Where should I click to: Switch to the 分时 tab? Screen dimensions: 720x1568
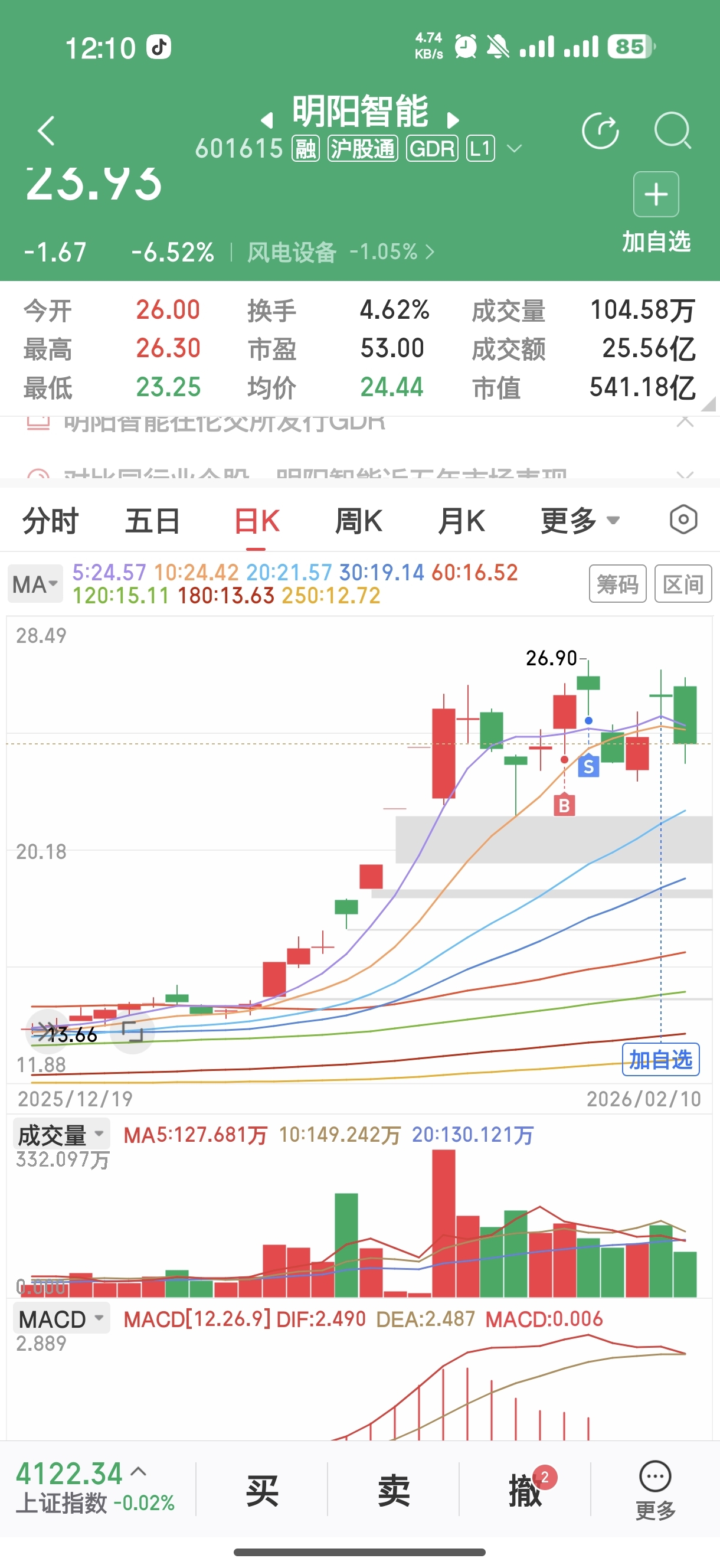(x=51, y=521)
